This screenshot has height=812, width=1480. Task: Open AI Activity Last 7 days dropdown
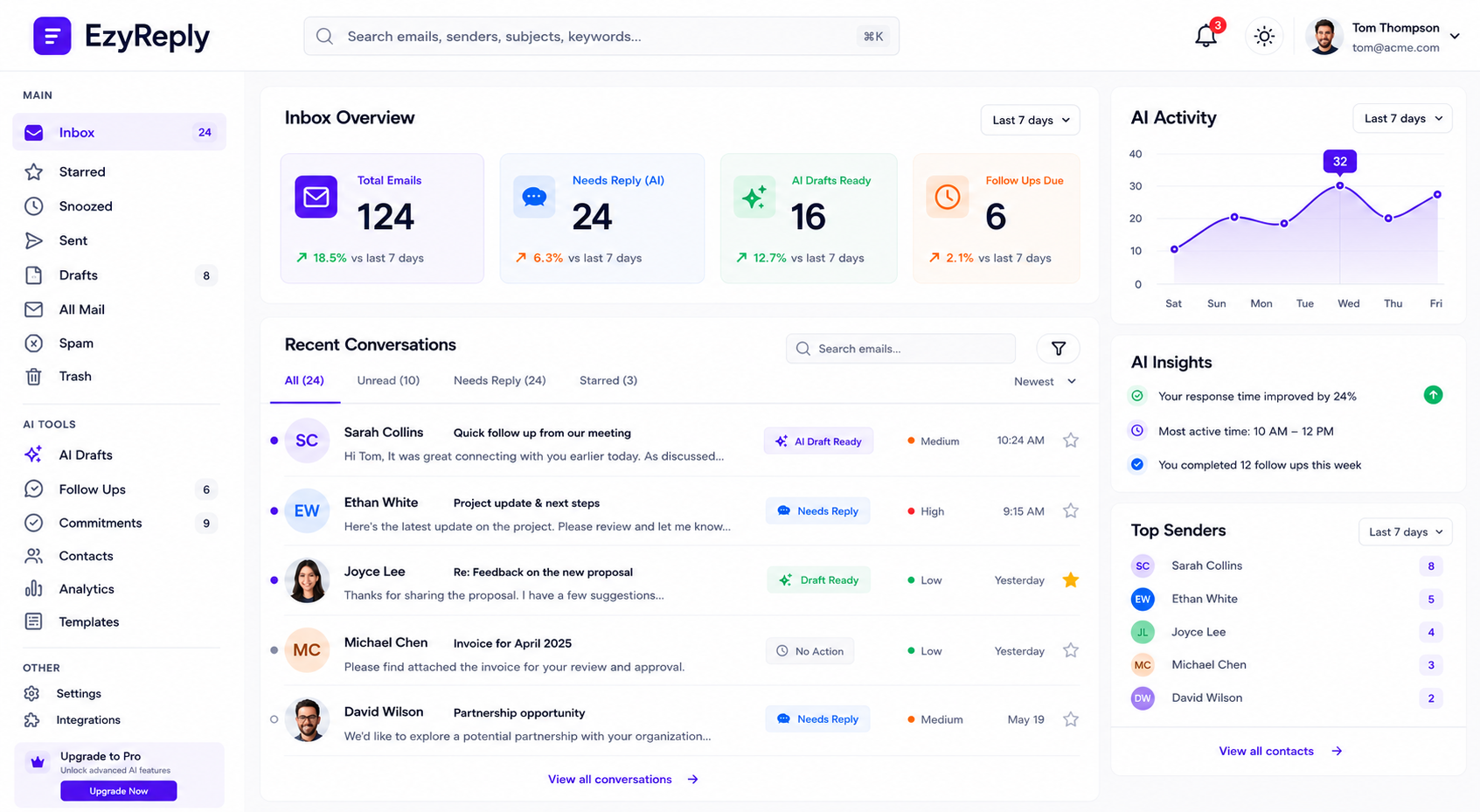coord(1402,118)
